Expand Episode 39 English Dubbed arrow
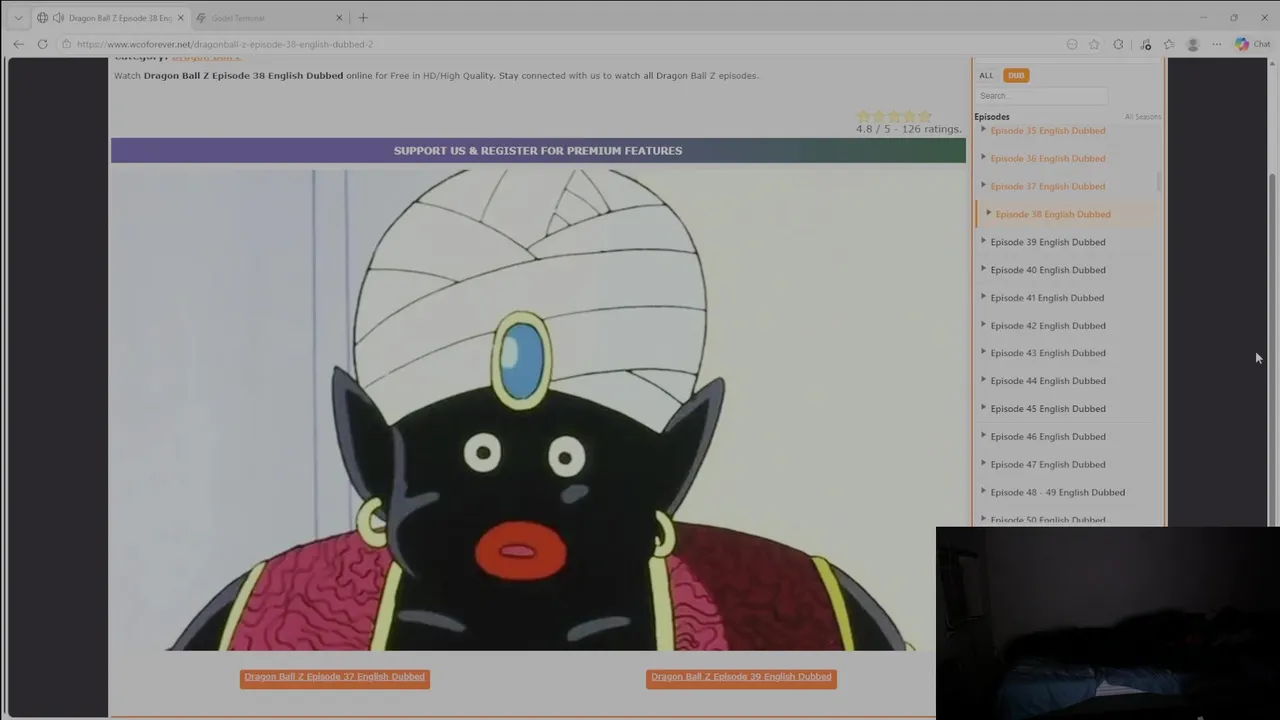 coord(983,241)
